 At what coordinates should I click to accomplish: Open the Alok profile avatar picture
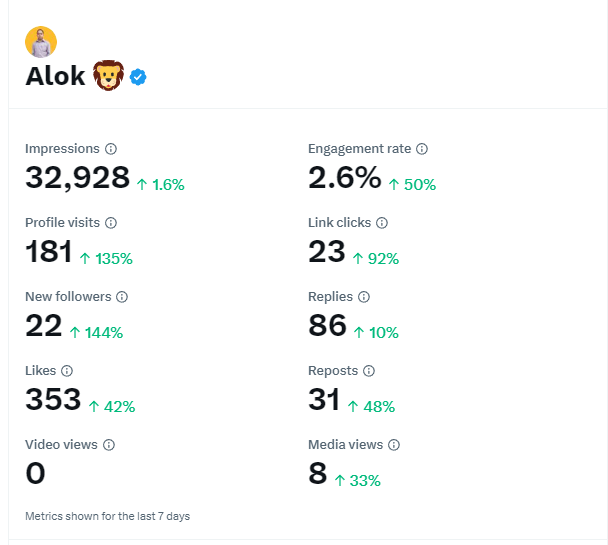point(41,42)
